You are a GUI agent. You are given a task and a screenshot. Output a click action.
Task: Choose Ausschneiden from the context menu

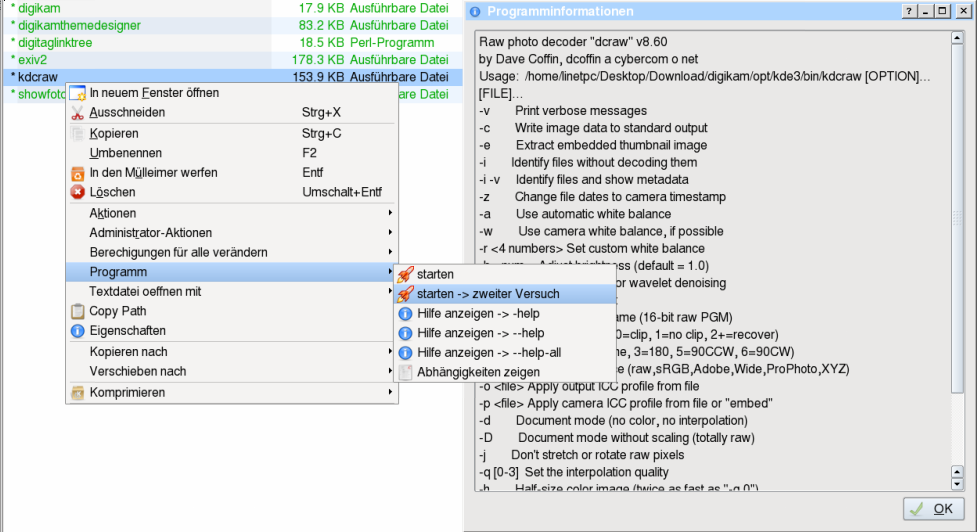pos(232,113)
